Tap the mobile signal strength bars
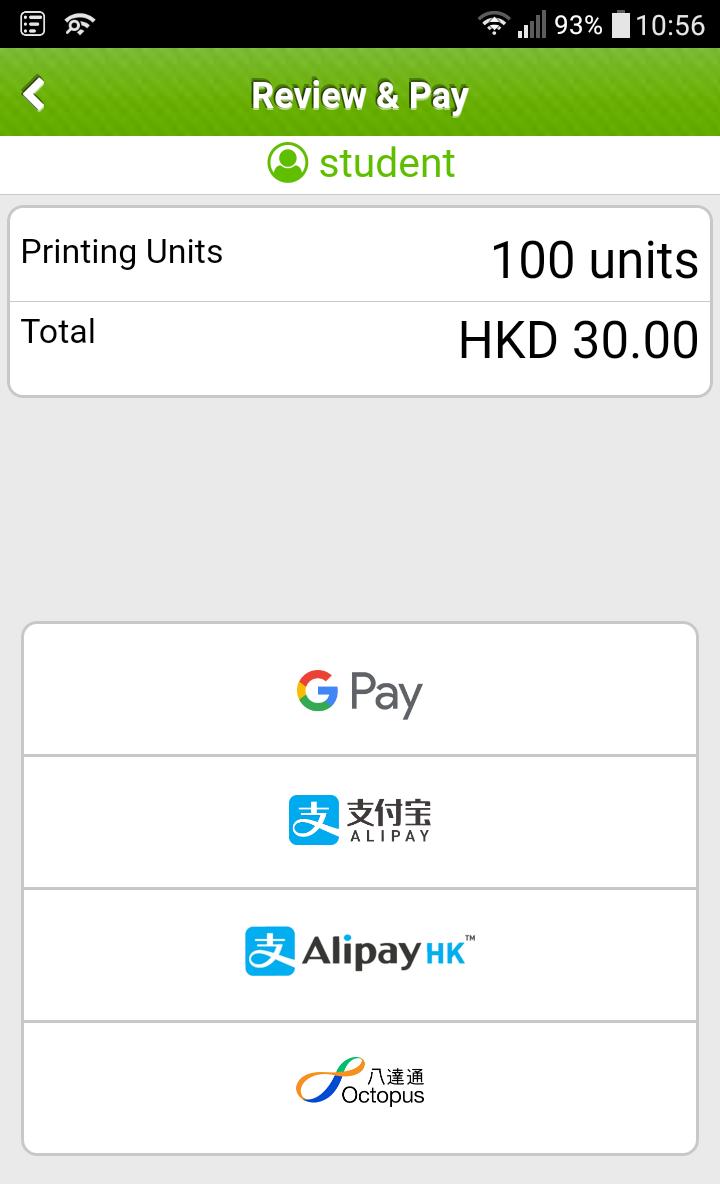The height and width of the screenshot is (1184, 720). (531, 25)
